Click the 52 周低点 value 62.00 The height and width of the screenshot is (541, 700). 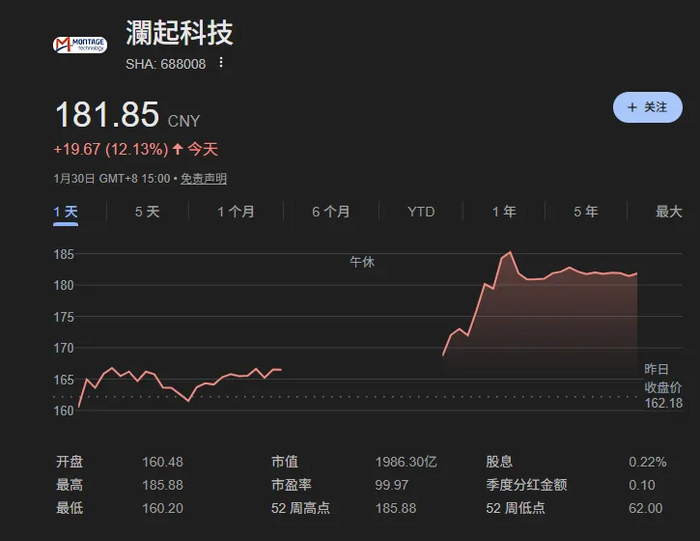point(646,508)
